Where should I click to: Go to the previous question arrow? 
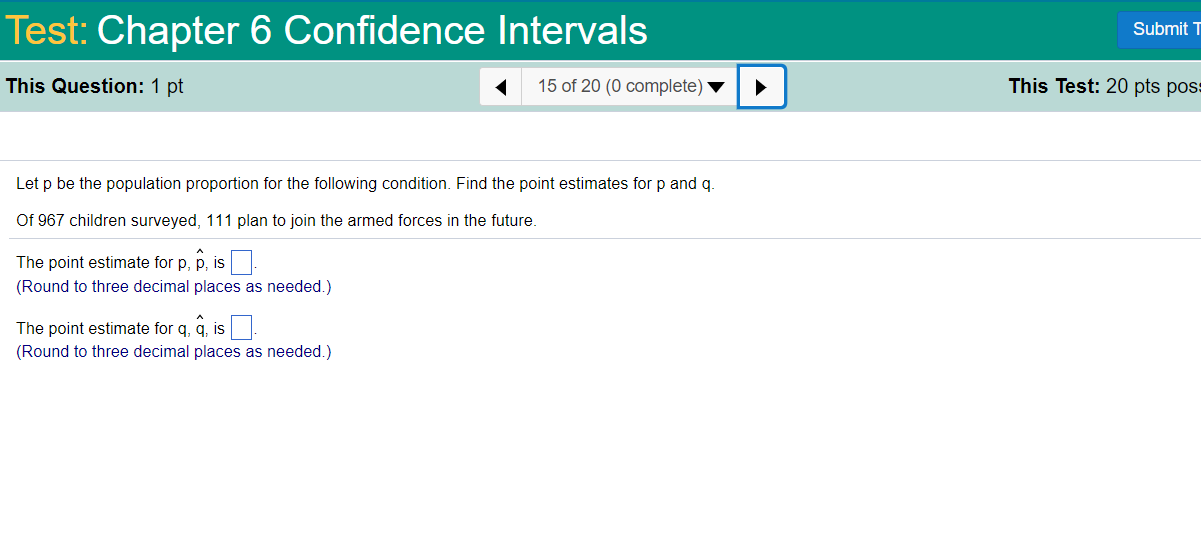pyautogui.click(x=501, y=87)
